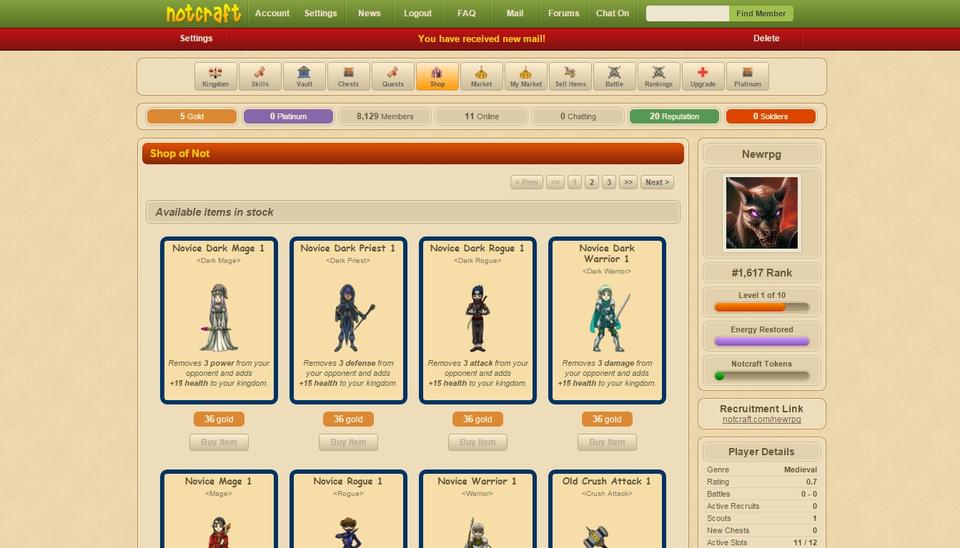960x548 pixels.
Task: Open the Skills icon
Action: [260, 77]
